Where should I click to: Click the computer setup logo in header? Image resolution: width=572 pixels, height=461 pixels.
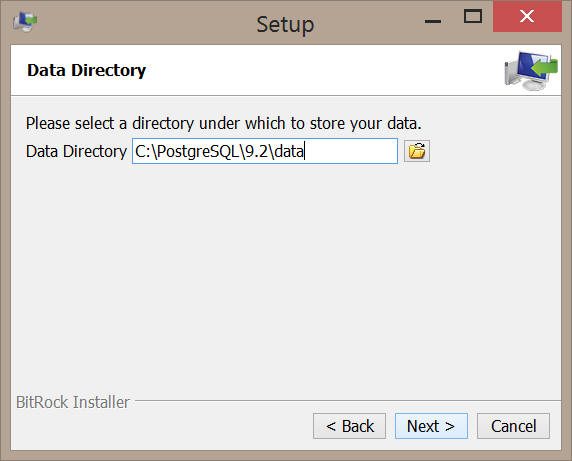531,71
